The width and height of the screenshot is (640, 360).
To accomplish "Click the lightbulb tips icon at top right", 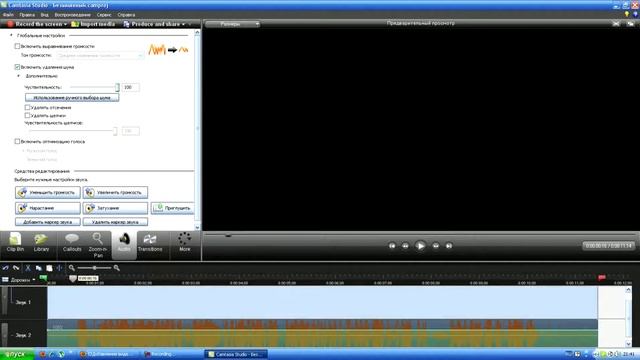I will [627, 14].
